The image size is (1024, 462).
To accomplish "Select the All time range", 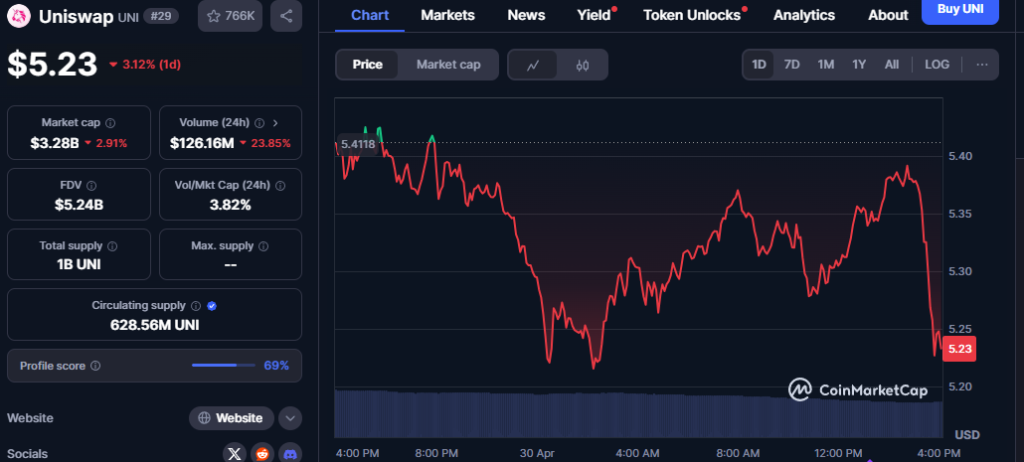I will [891, 65].
